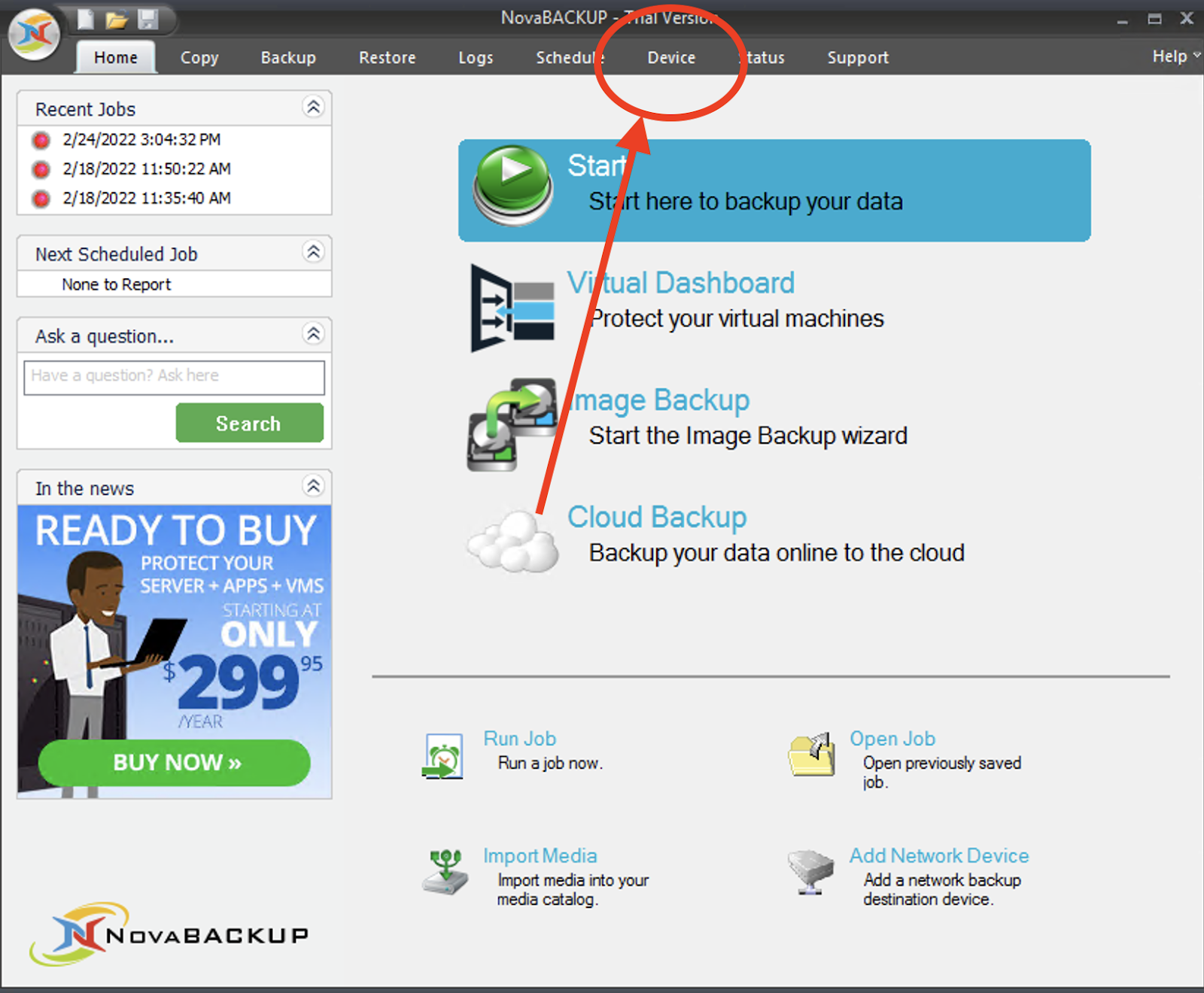Create a new job with the blank page icon

pos(86,19)
